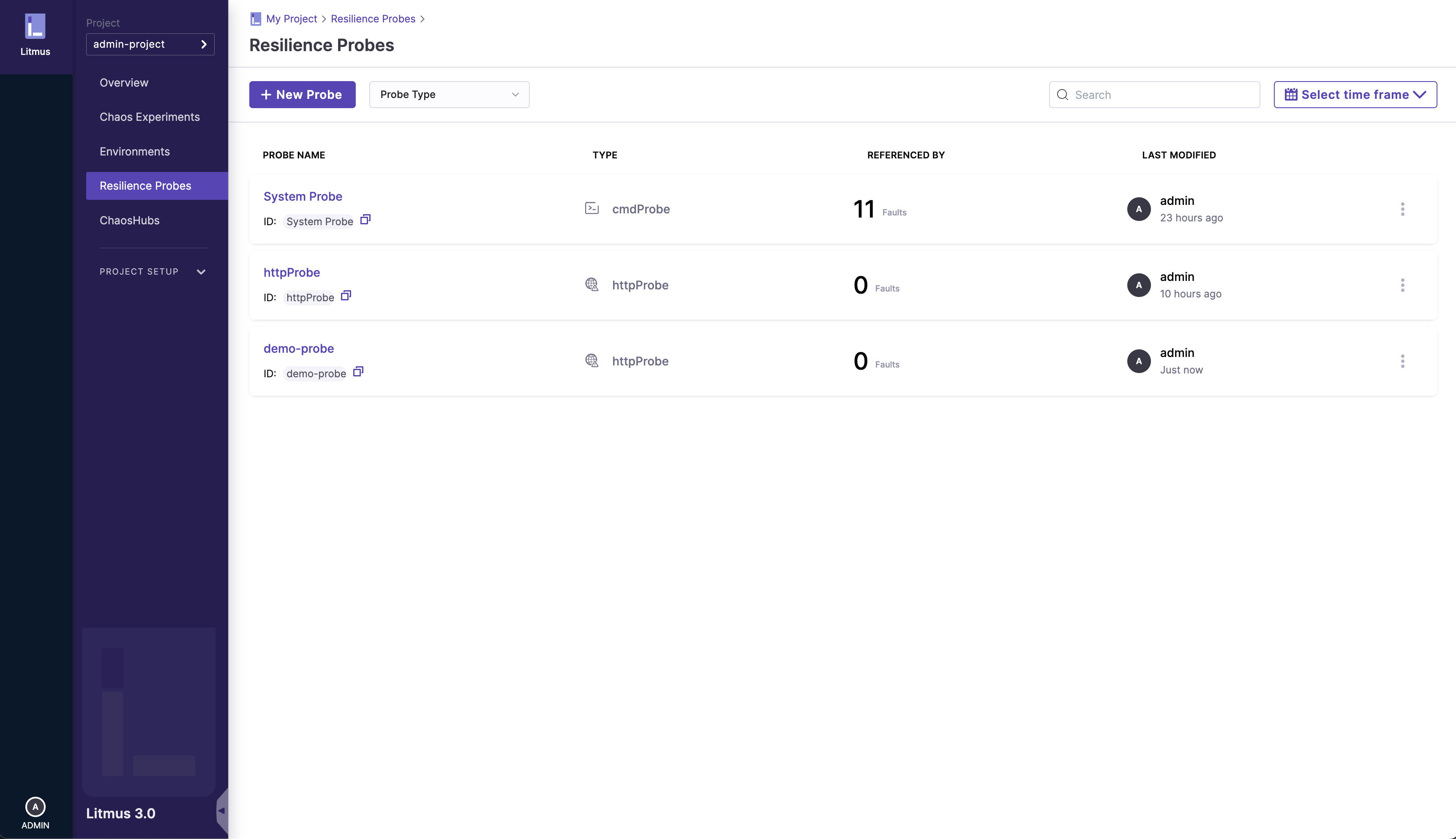Open the demo-probe link
This screenshot has height=839, width=1456.
[x=298, y=349]
